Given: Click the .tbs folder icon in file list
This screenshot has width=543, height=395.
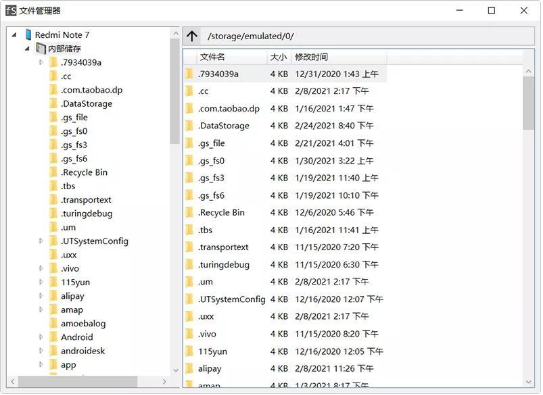Looking at the screenshot, I should click(189, 230).
